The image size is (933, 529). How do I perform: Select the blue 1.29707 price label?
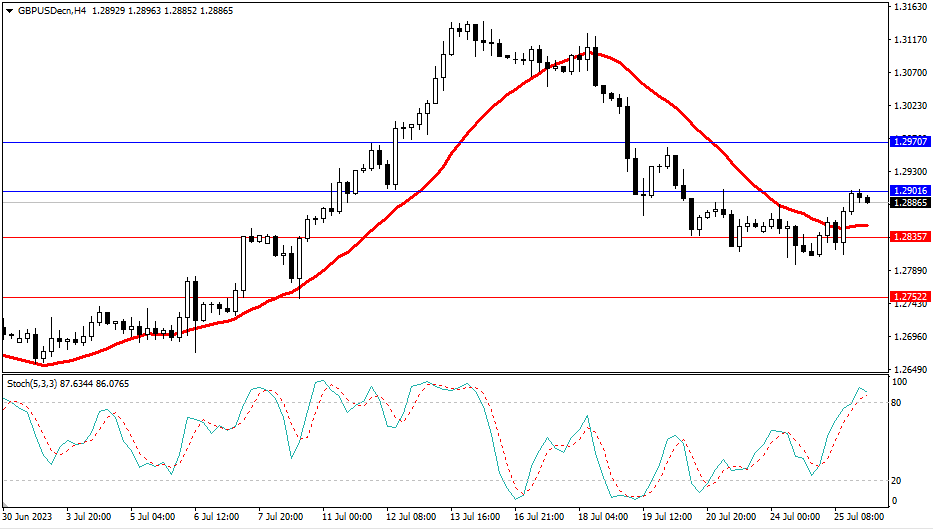pyautogui.click(x=909, y=143)
